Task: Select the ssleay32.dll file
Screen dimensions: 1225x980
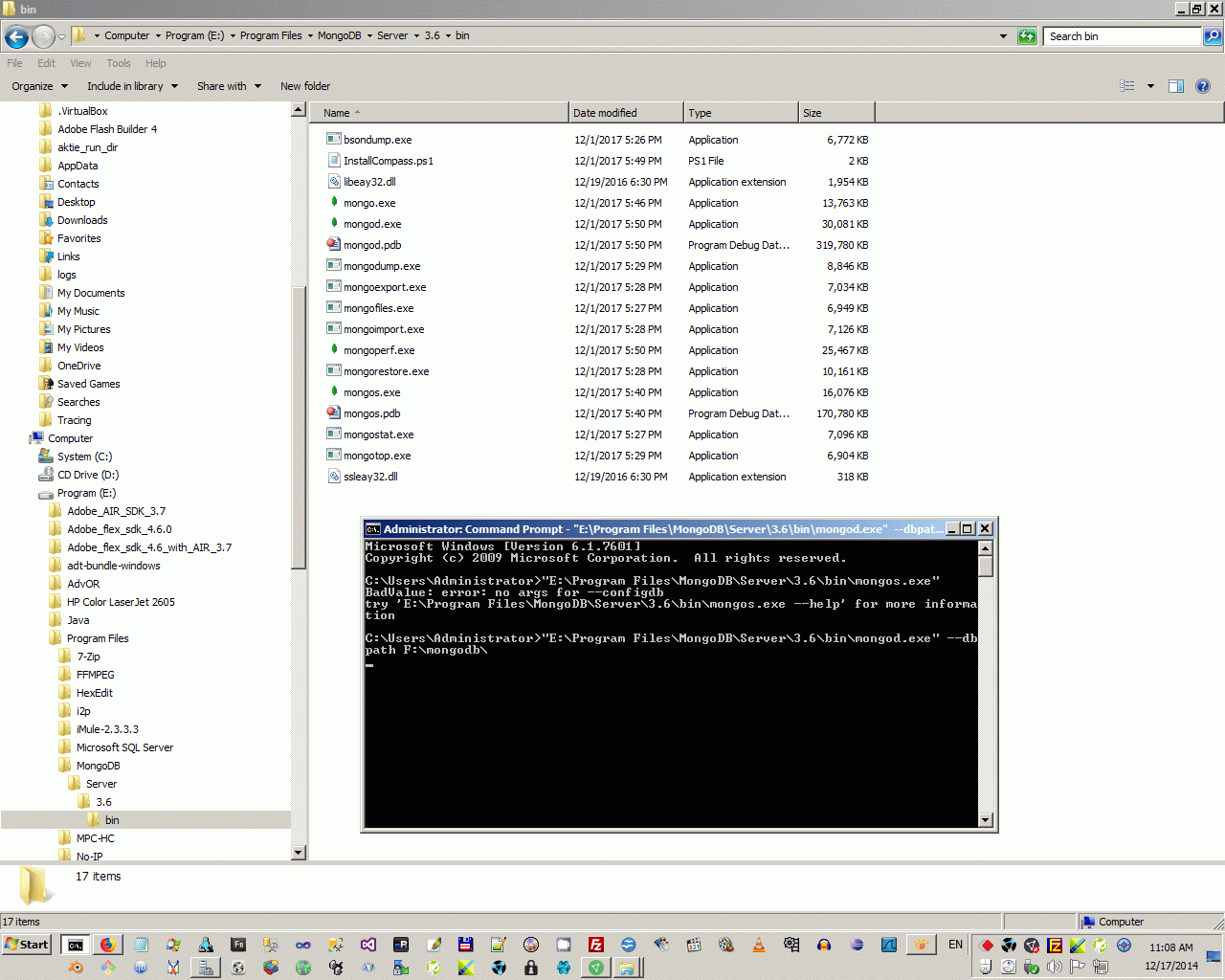Action: tap(370, 477)
